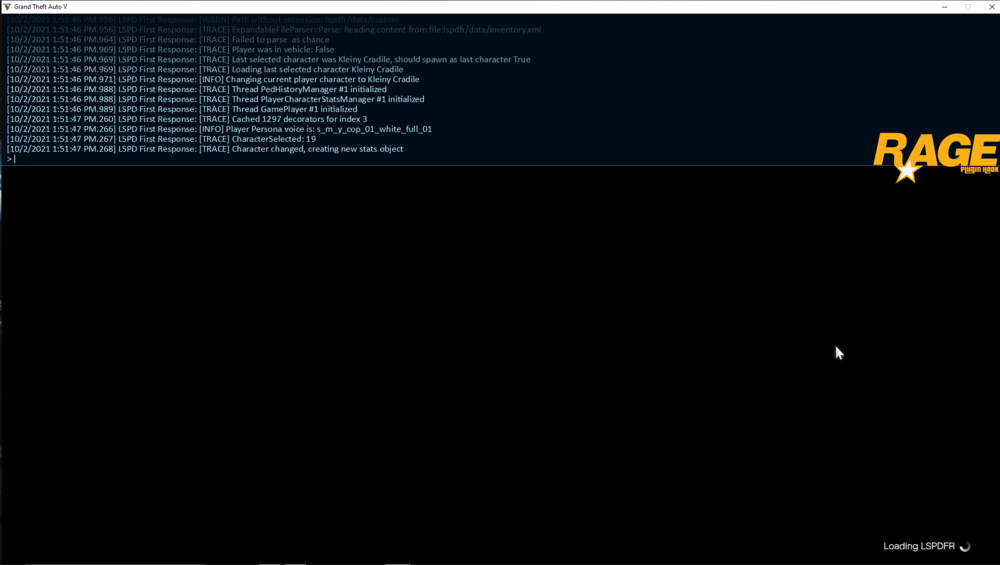1000x565 pixels.
Task: Click the Loading LSPDFR spinner icon
Action: pos(965,547)
